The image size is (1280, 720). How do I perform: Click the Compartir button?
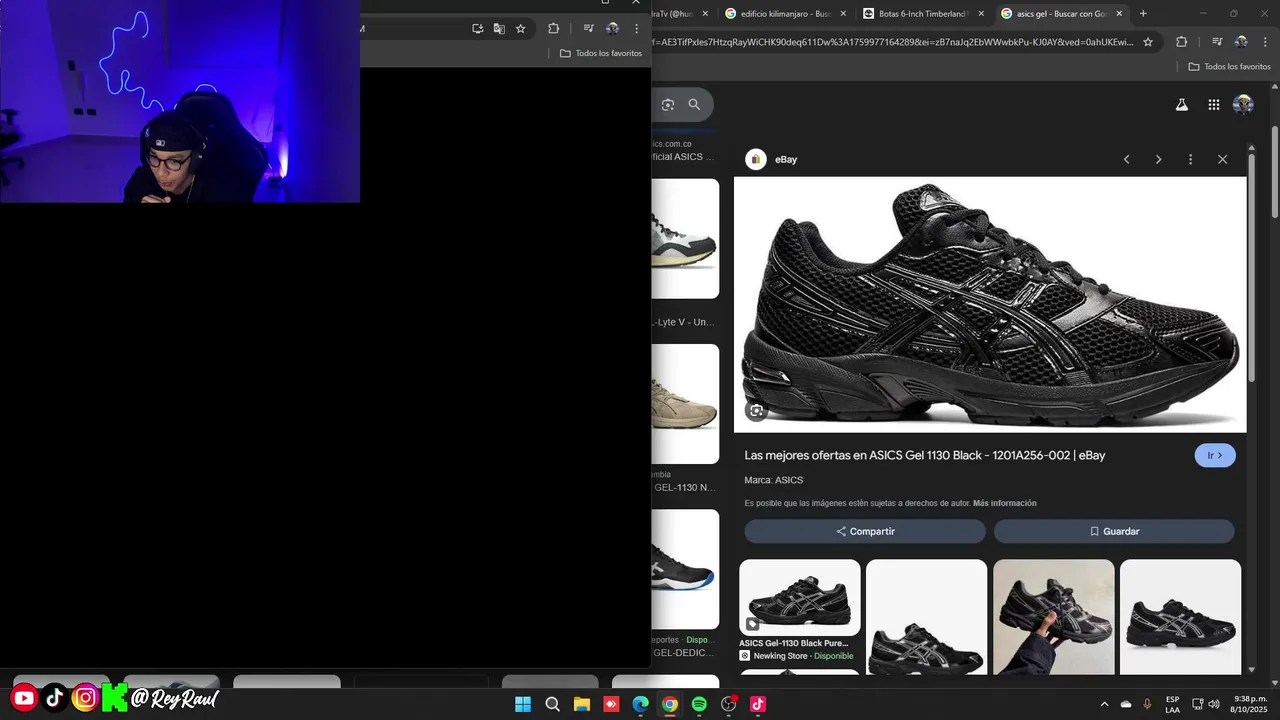pos(865,531)
